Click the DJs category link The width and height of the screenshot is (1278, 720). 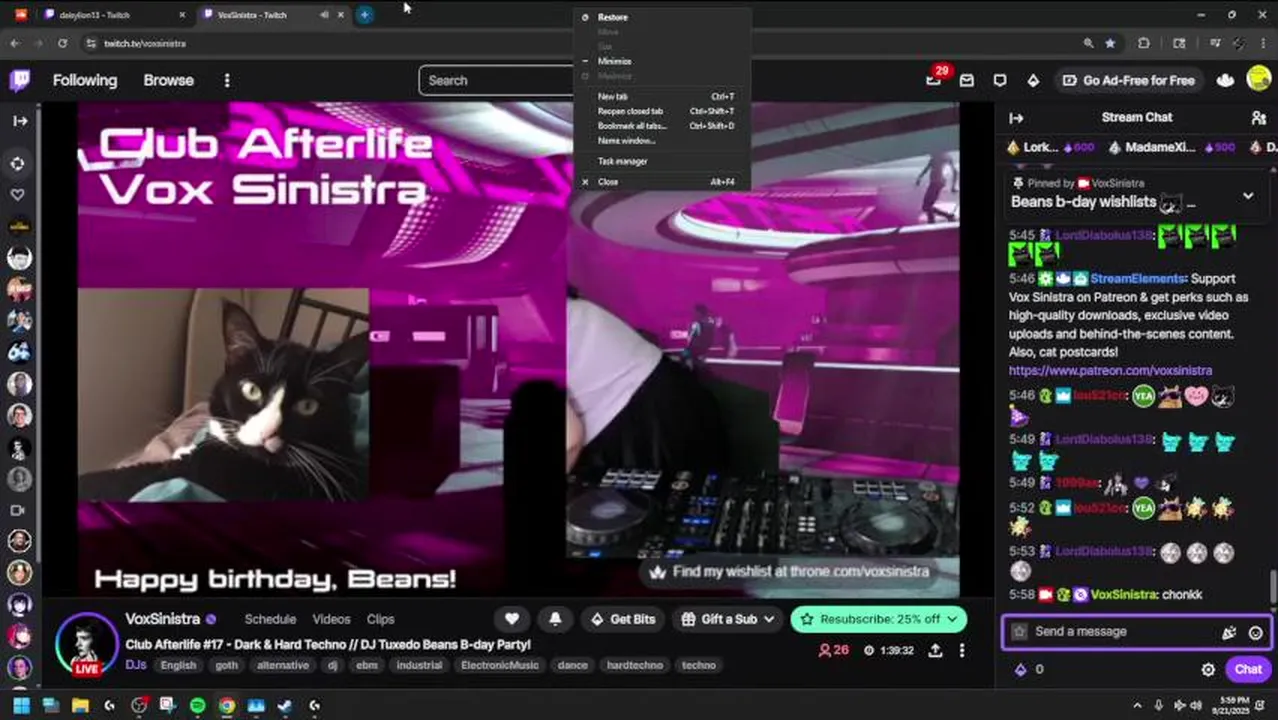pos(135,665)
